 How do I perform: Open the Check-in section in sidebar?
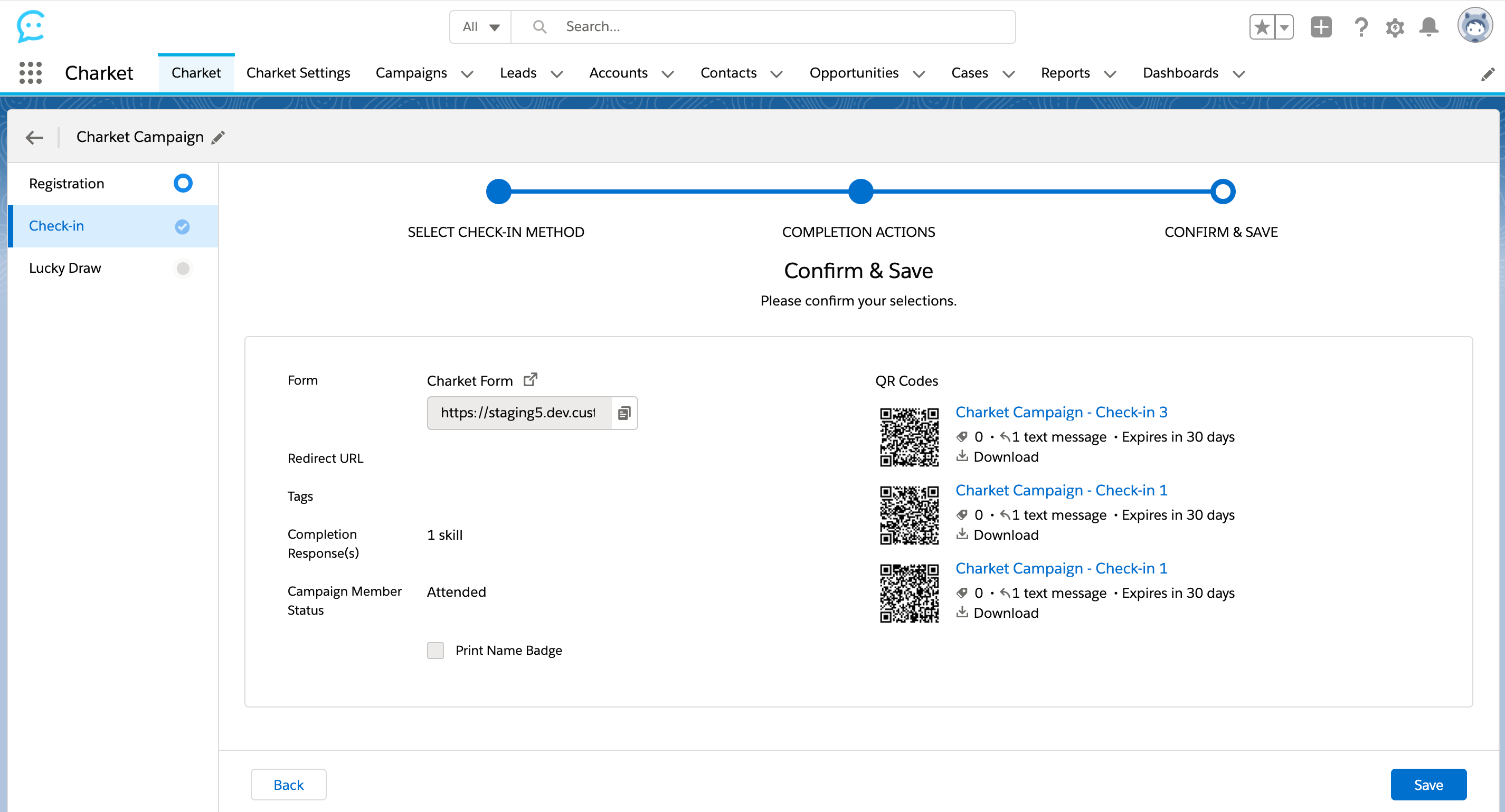pyautogui.click(x=56, y=226)
